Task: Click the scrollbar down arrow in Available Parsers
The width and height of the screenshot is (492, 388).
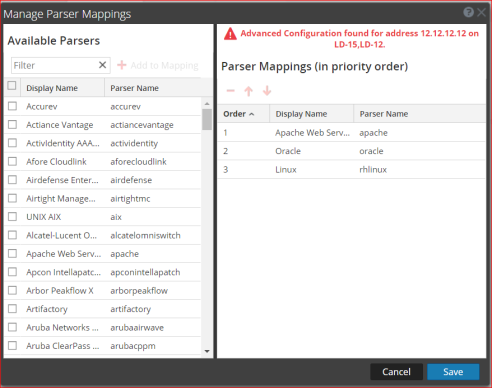Action: point(207,351)
